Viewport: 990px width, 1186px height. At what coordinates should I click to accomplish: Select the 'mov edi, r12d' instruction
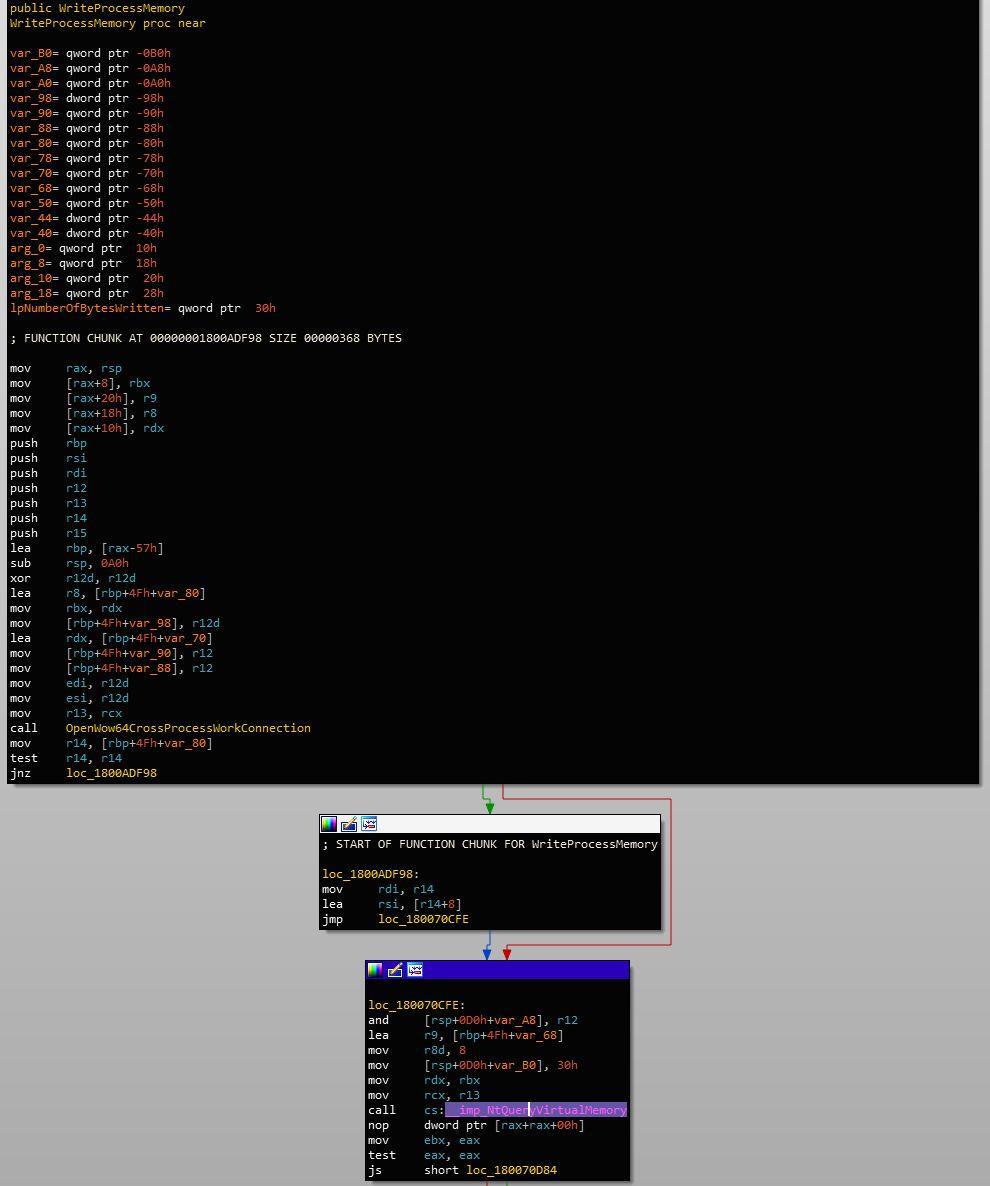point(70,683)
